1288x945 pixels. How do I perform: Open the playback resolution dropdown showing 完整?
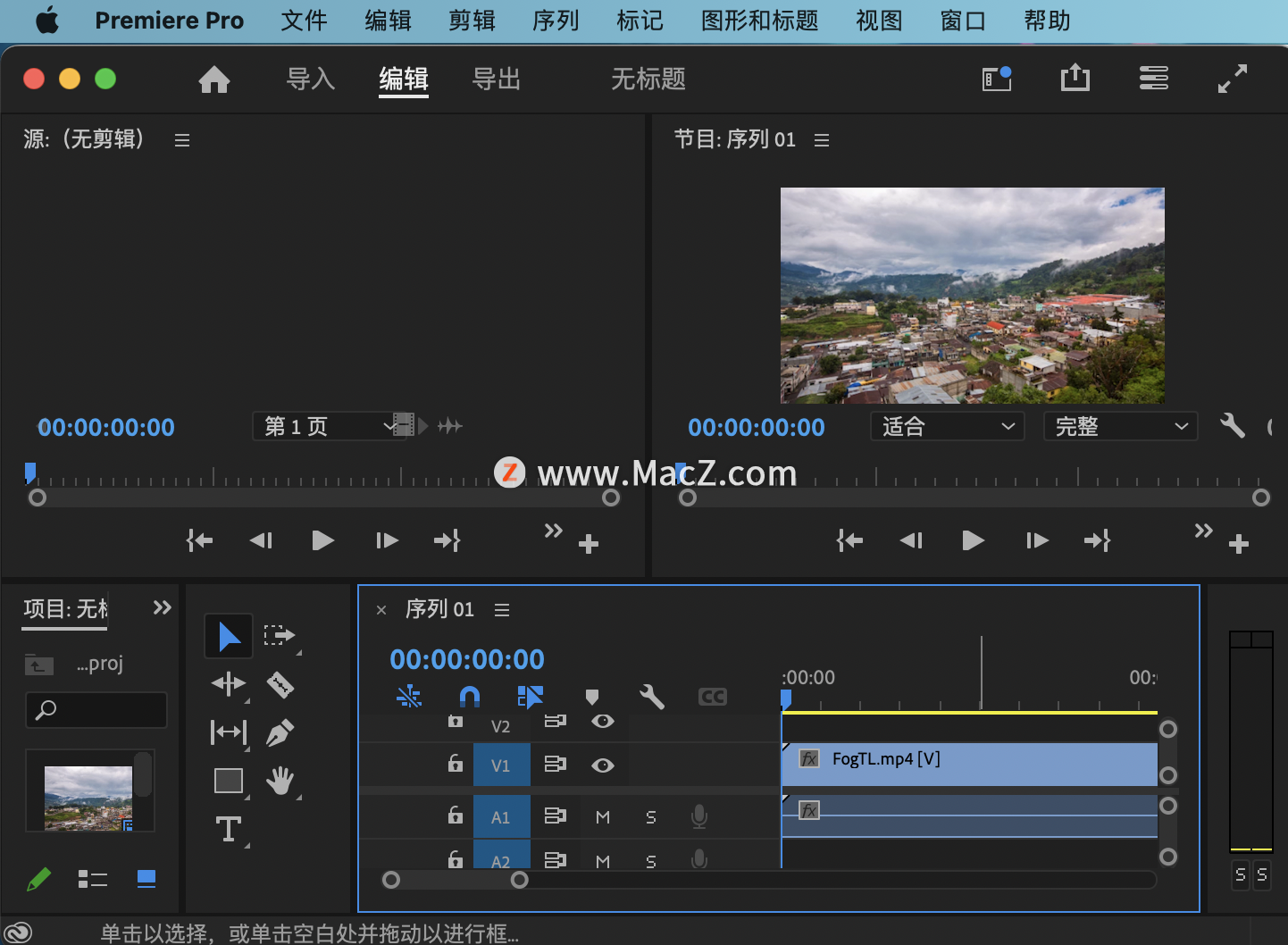click(x=1119, y=426)
